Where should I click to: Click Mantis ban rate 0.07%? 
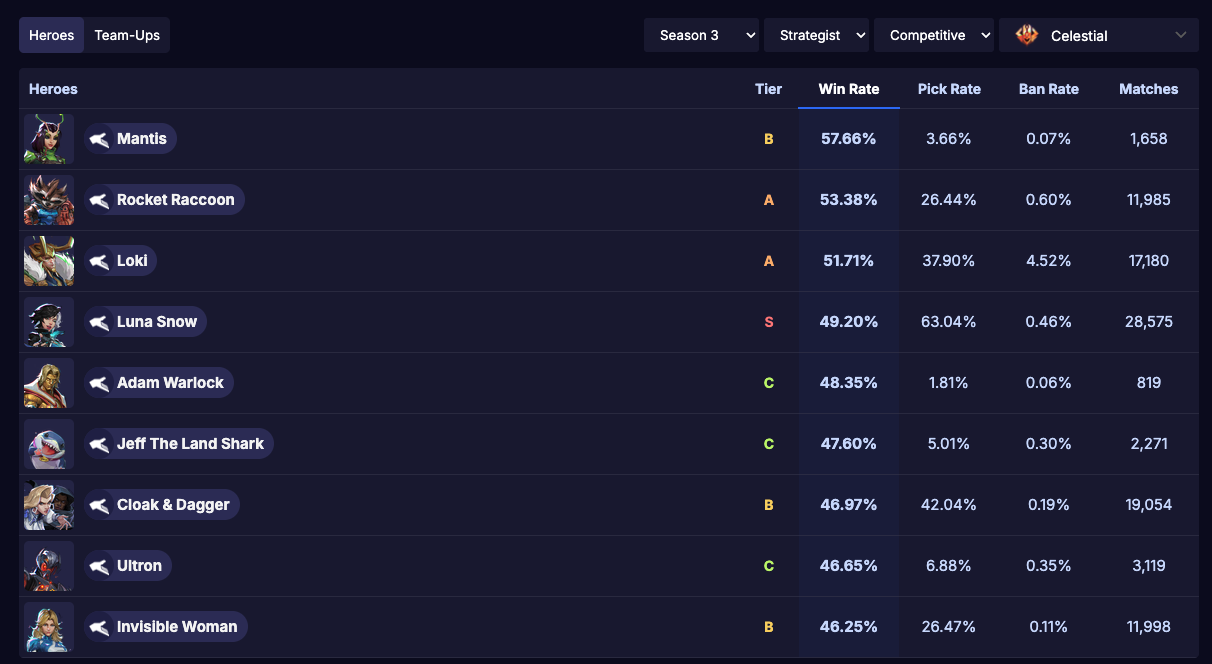click(x=1049, y=139)
